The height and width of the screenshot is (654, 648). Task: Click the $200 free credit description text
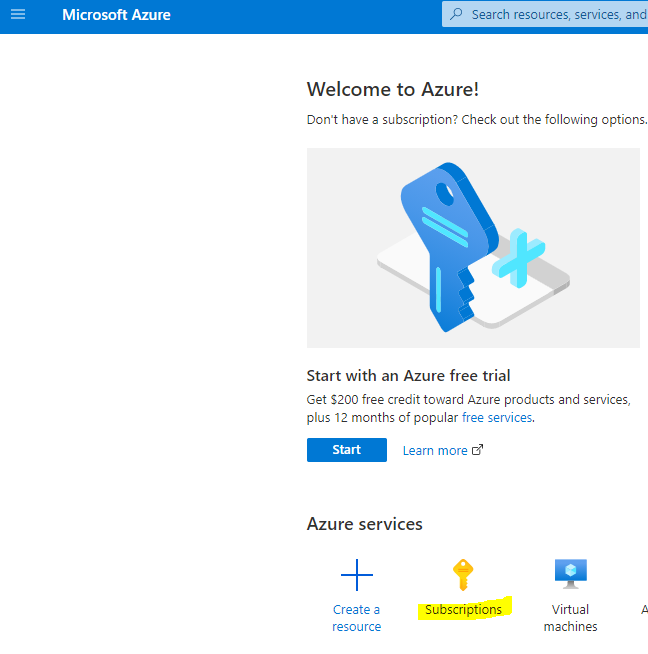coord(468,399)
